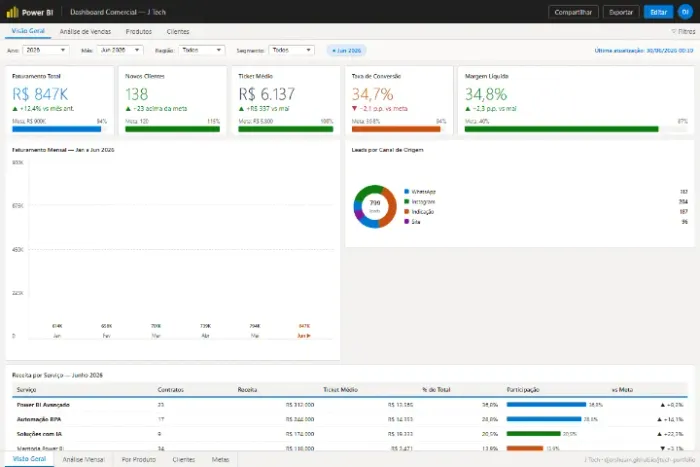Screen dimensions: 700x467
Task: Click the 138 Novos Clientes value
Action: (x=137, y=94)
